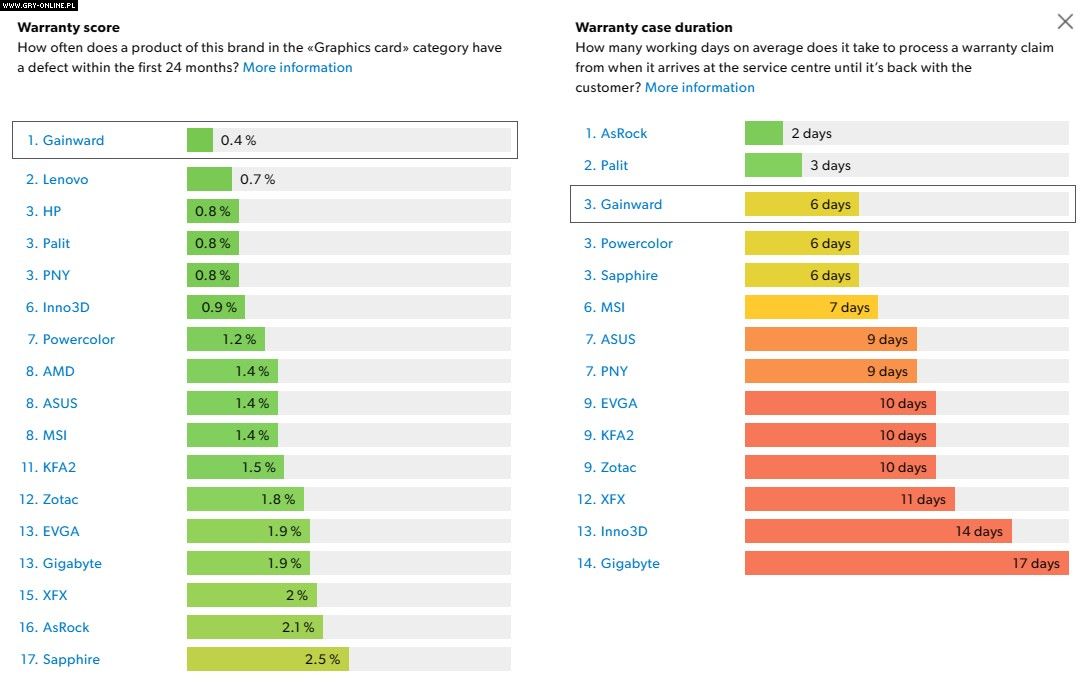Select EVGA in the case duration list
Image resolution: width=1088 pixels, height=684 pixels.
pyautogui.click(x=619, y=404)
